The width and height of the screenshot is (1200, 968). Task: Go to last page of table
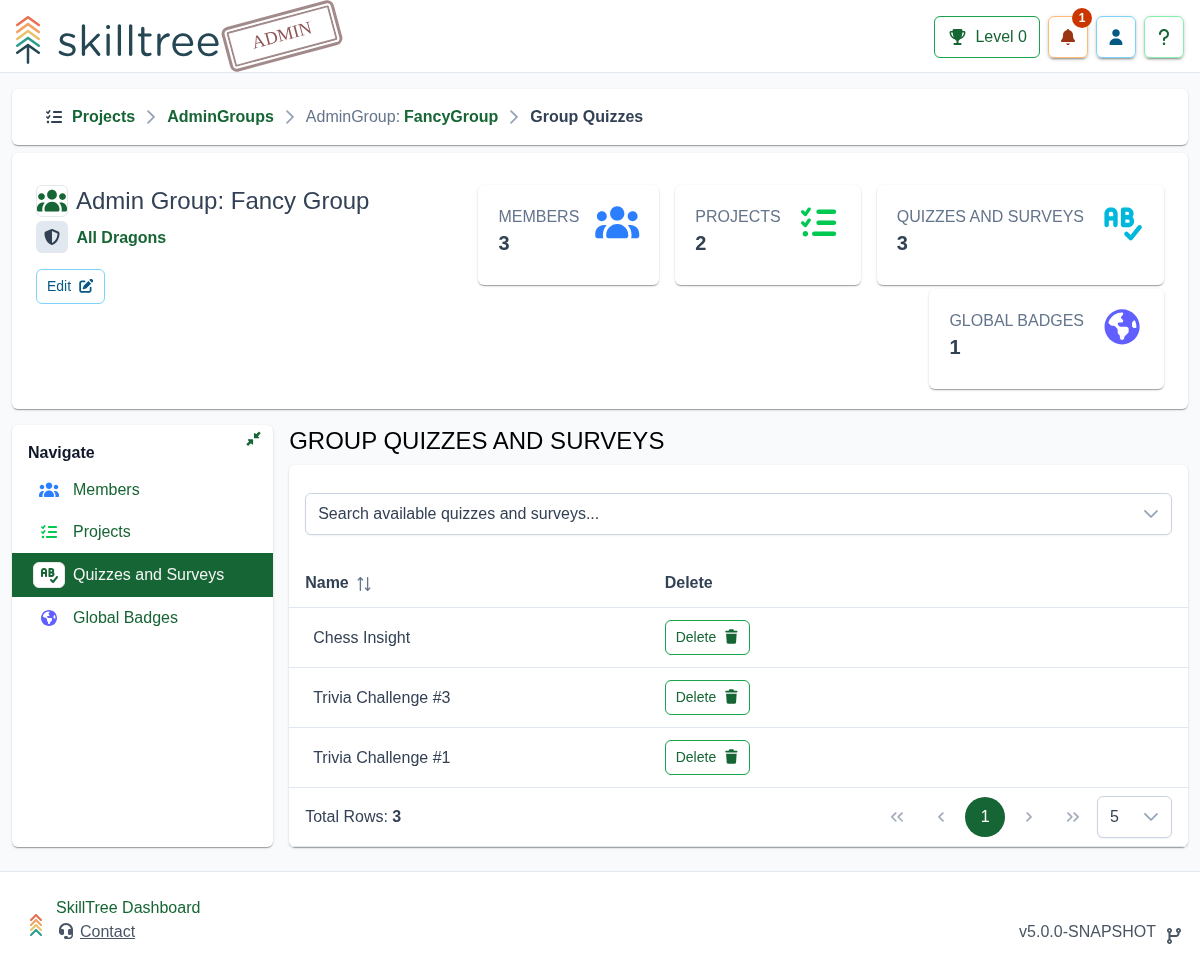point(1073,817)
